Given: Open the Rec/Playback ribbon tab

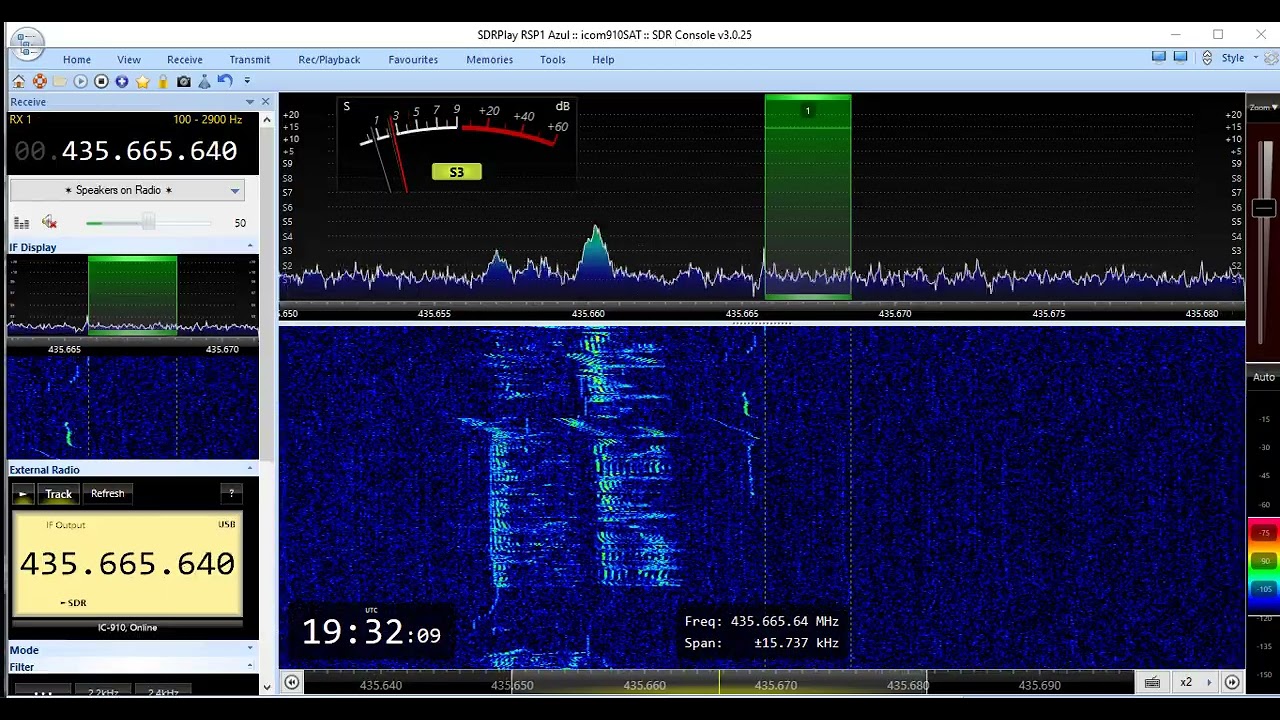Looking at the screenshot, I should click(329, 60).
